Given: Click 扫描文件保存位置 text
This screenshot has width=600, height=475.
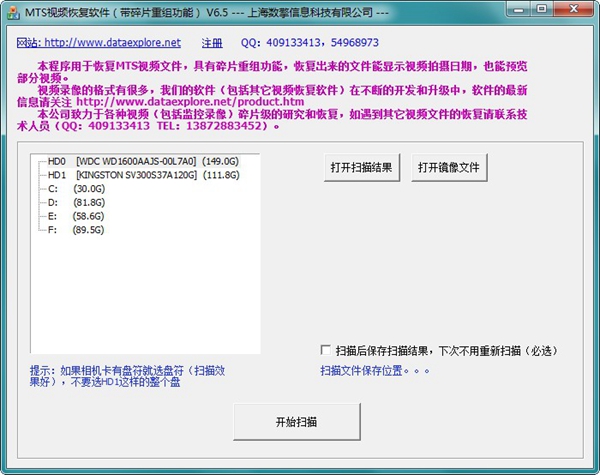Looking at the screenshot, I should point(375,371).
